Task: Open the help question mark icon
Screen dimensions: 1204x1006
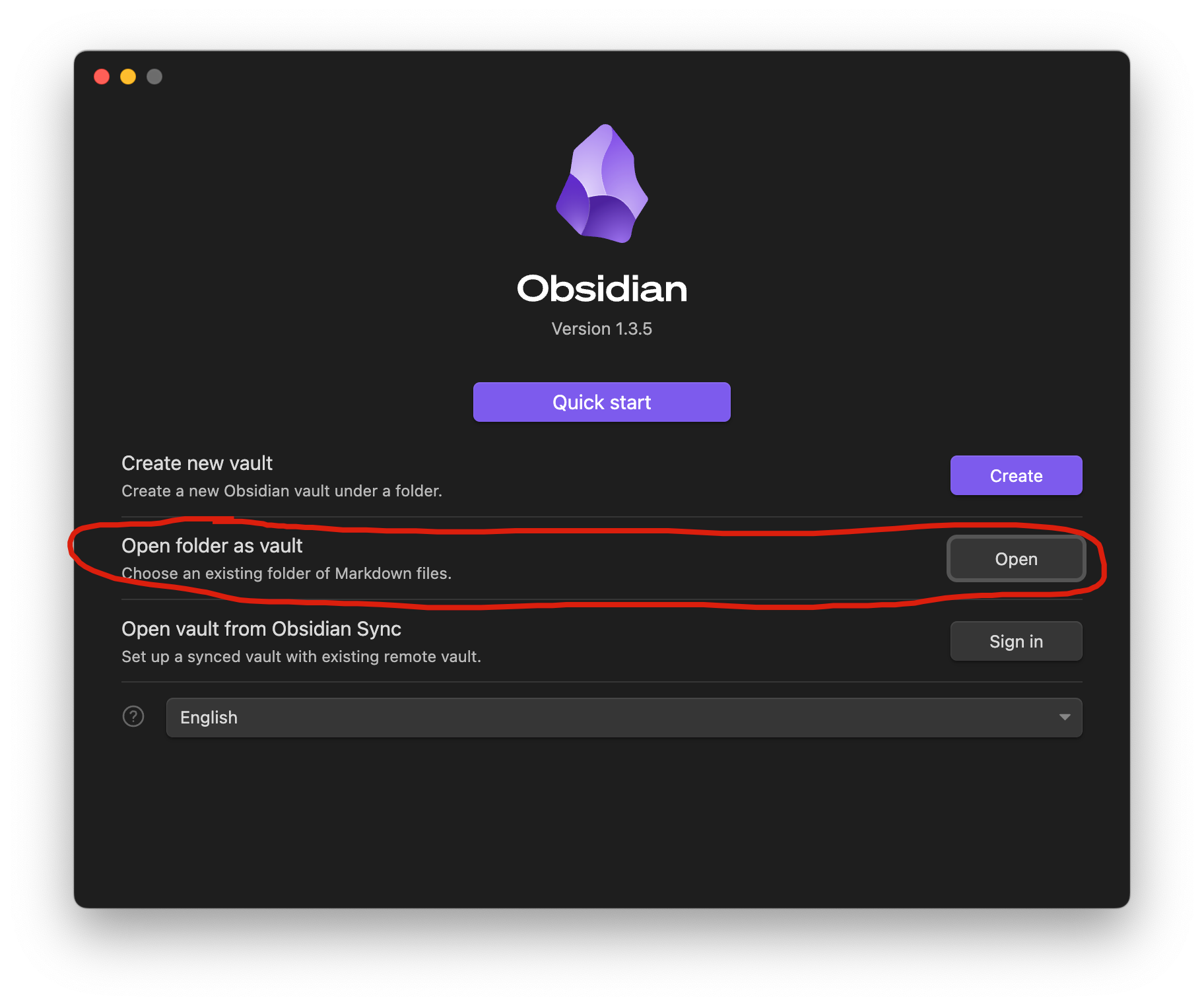Action: 133,716
